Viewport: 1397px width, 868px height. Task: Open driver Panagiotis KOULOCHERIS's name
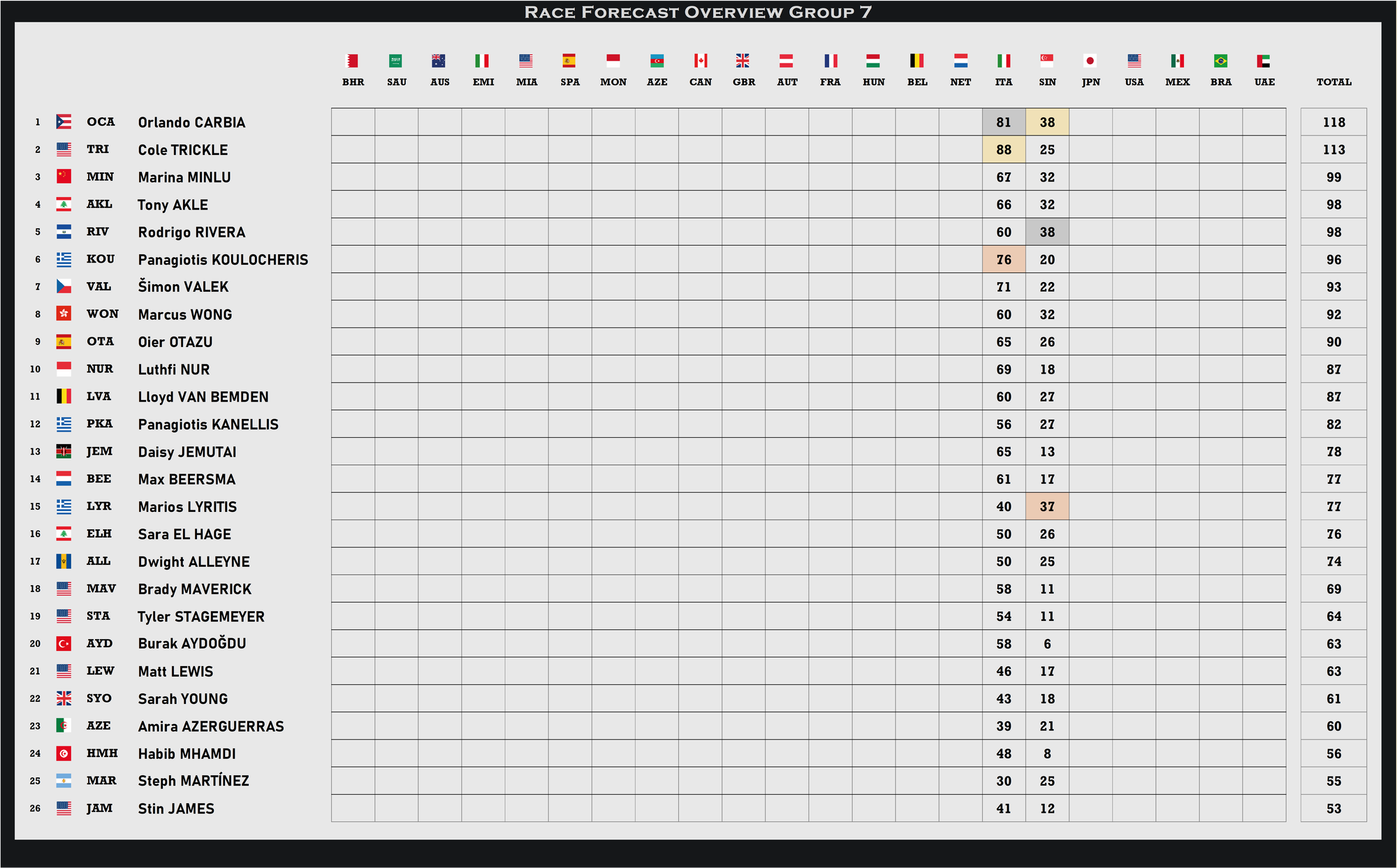223,260
